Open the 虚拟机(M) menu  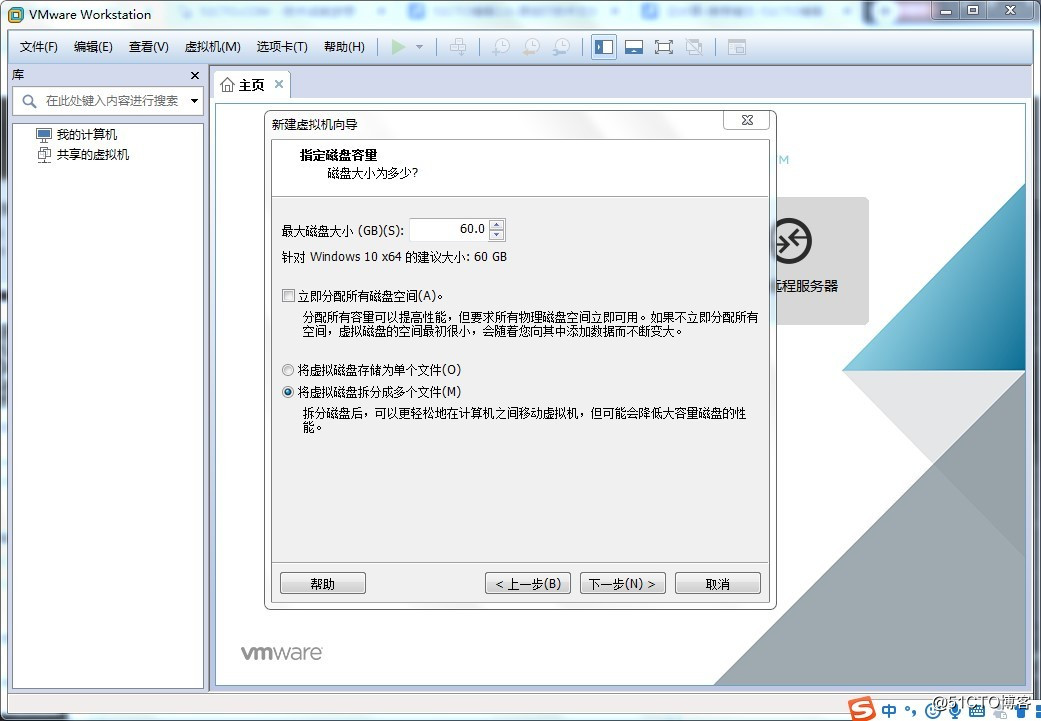pos(212,46)
